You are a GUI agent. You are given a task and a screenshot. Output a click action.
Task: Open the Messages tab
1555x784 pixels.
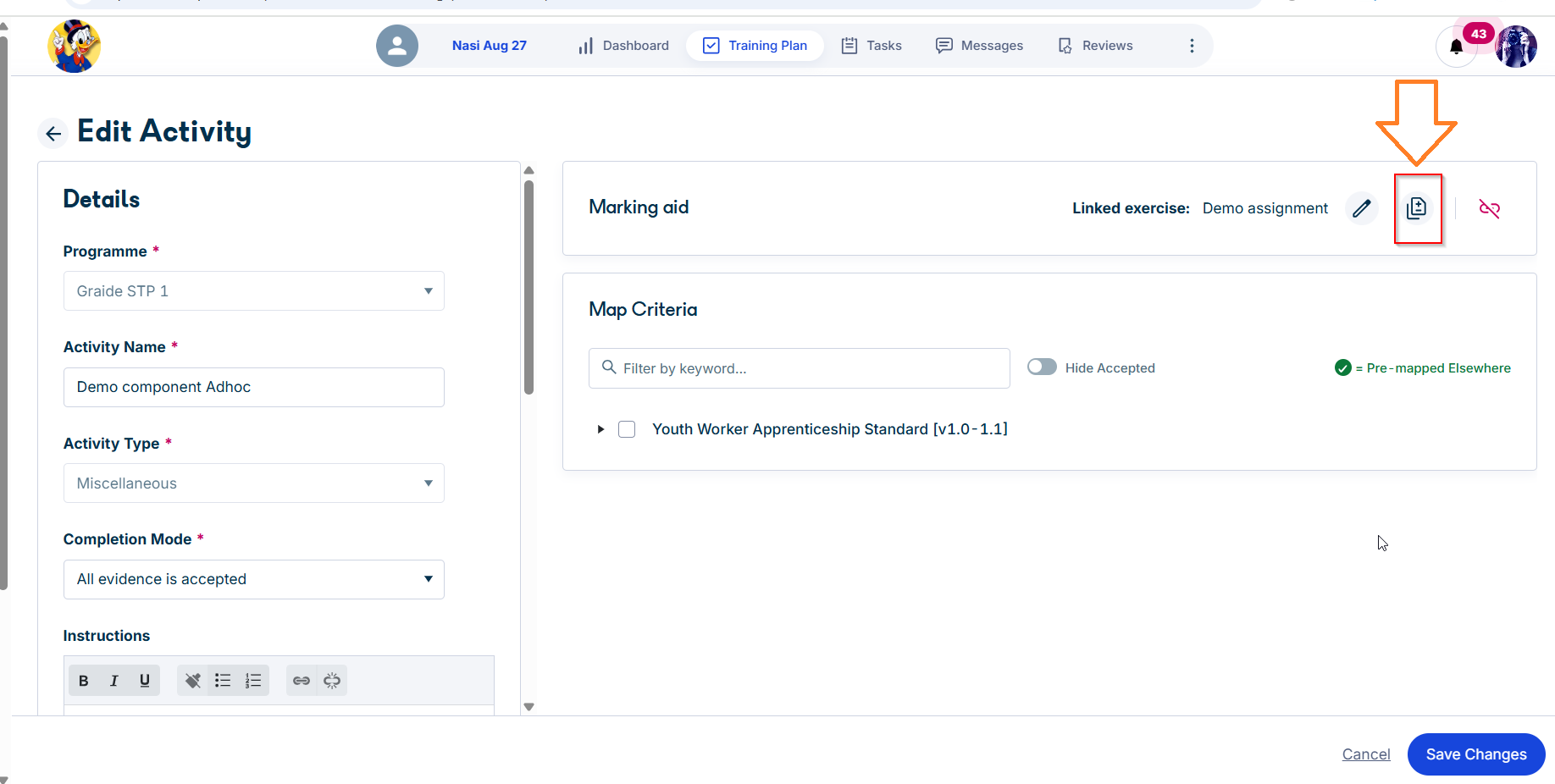pyautogui.click(x=979, y=46)
